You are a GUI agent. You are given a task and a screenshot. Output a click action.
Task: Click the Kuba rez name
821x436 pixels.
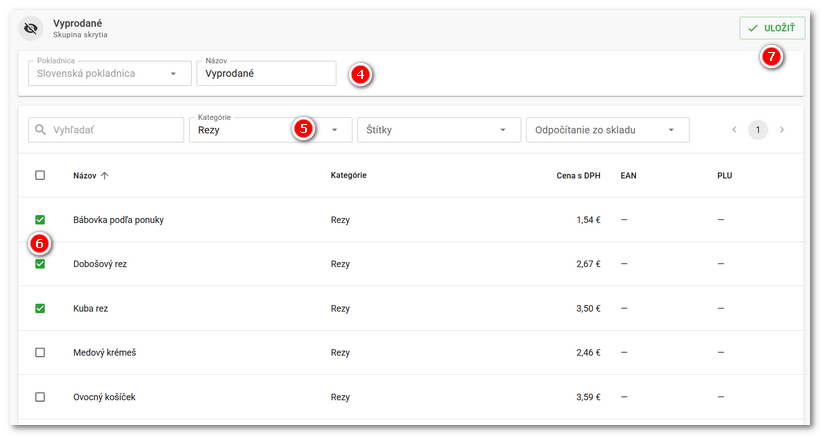point(91,308)
